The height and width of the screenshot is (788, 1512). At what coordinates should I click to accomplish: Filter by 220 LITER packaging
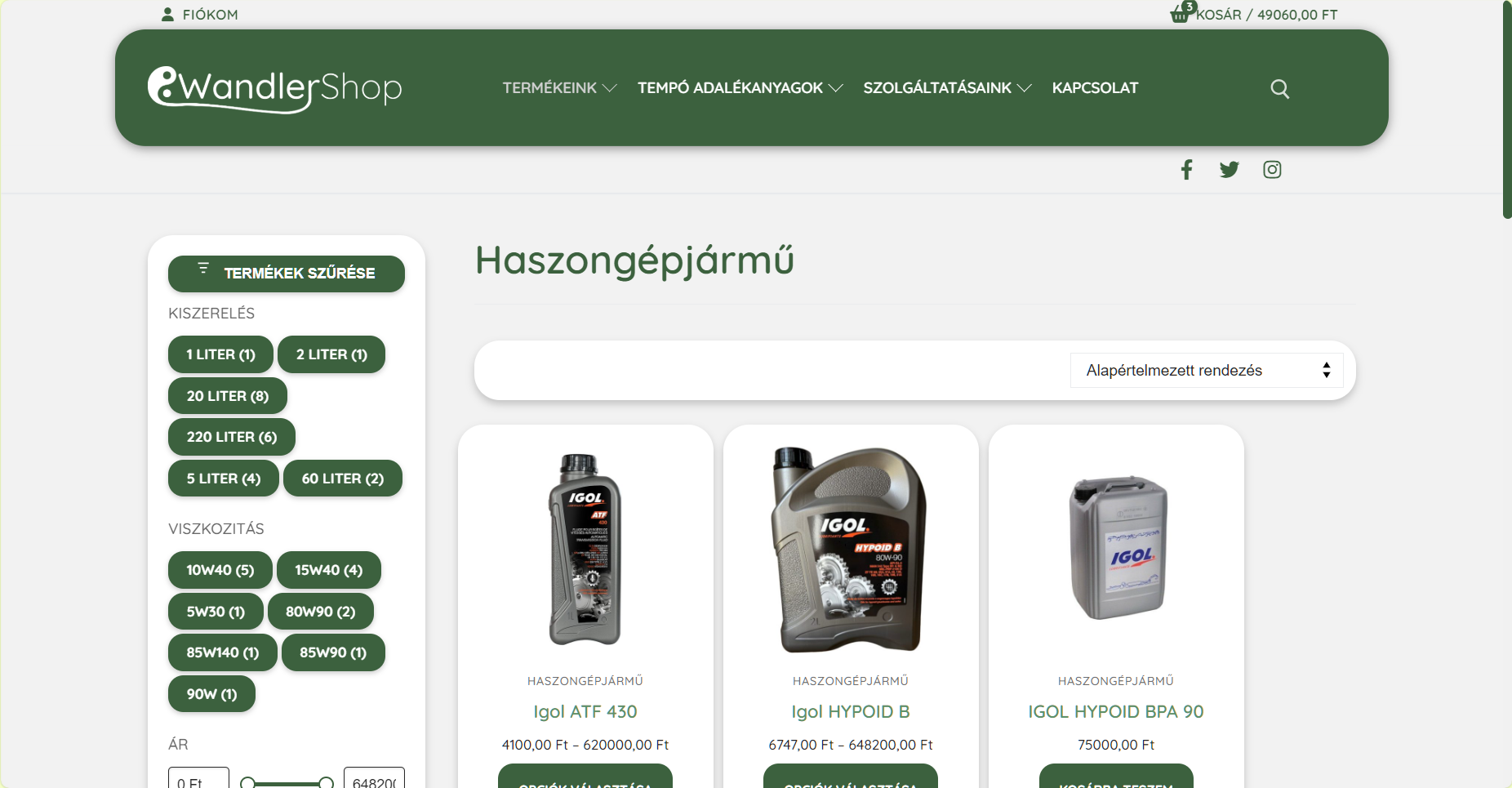[x=232, y=437]
